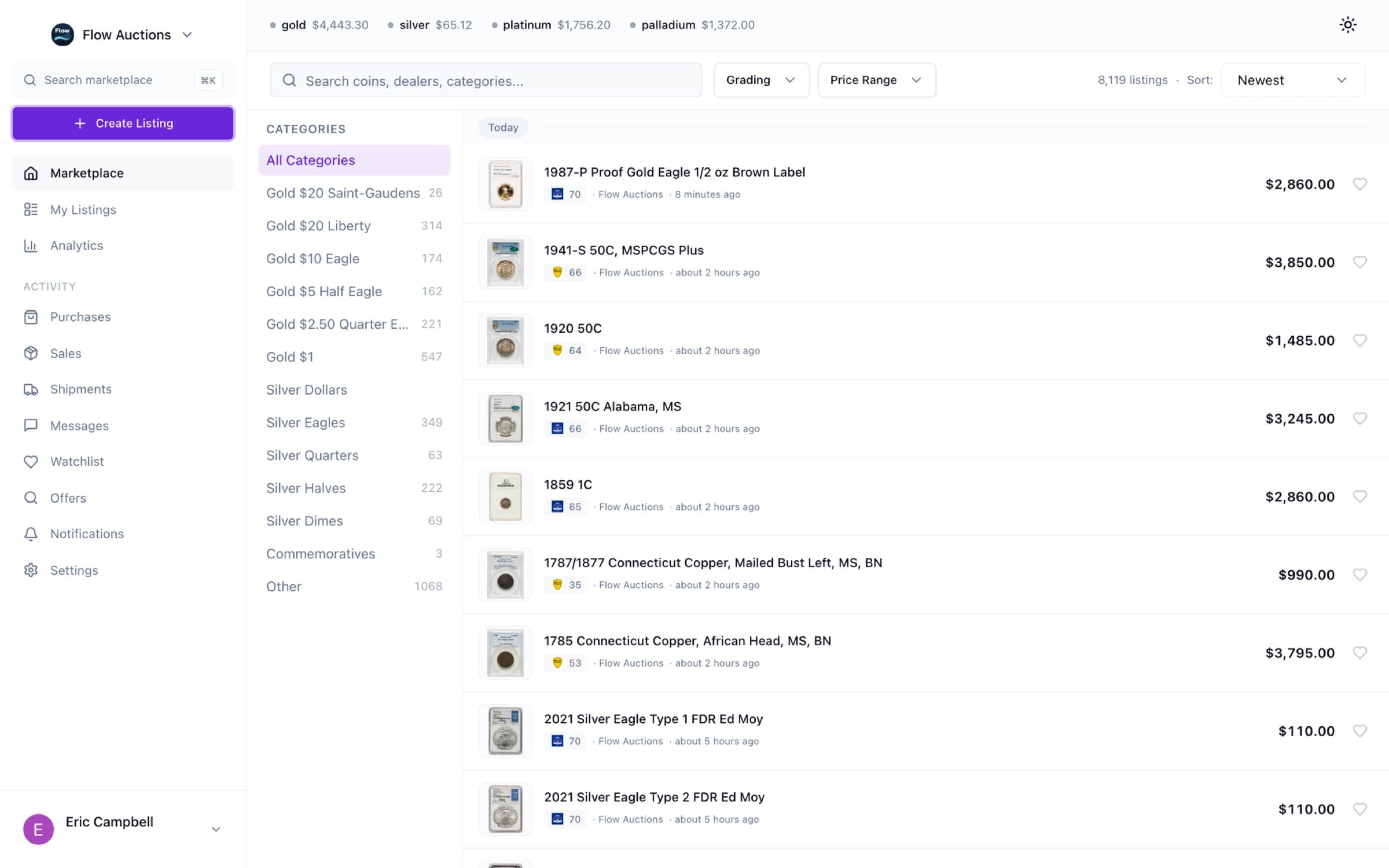The width and height of the screenshot is (1389, 868).
Task: Click PCGS grade badge 66 on 1941-S 50C
Action: click(x=565, y=273)
